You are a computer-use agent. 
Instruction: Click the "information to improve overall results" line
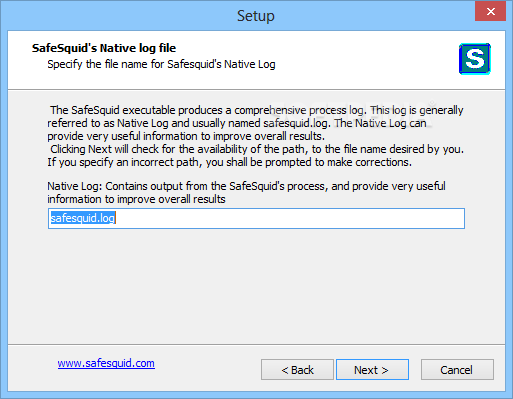coord(136,199)
